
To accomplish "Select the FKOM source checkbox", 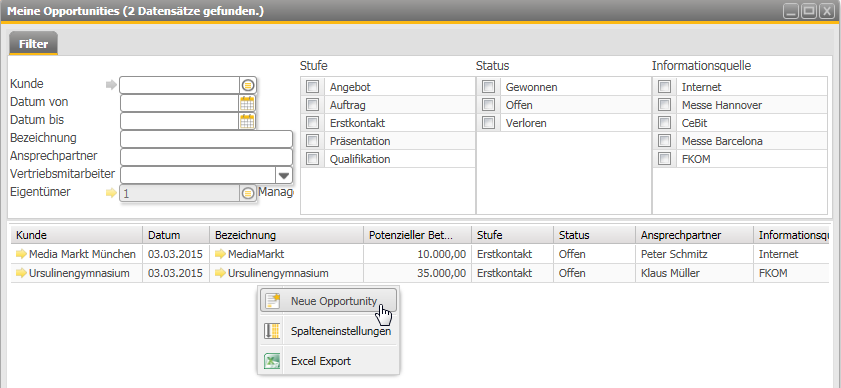I will (665, 159).
